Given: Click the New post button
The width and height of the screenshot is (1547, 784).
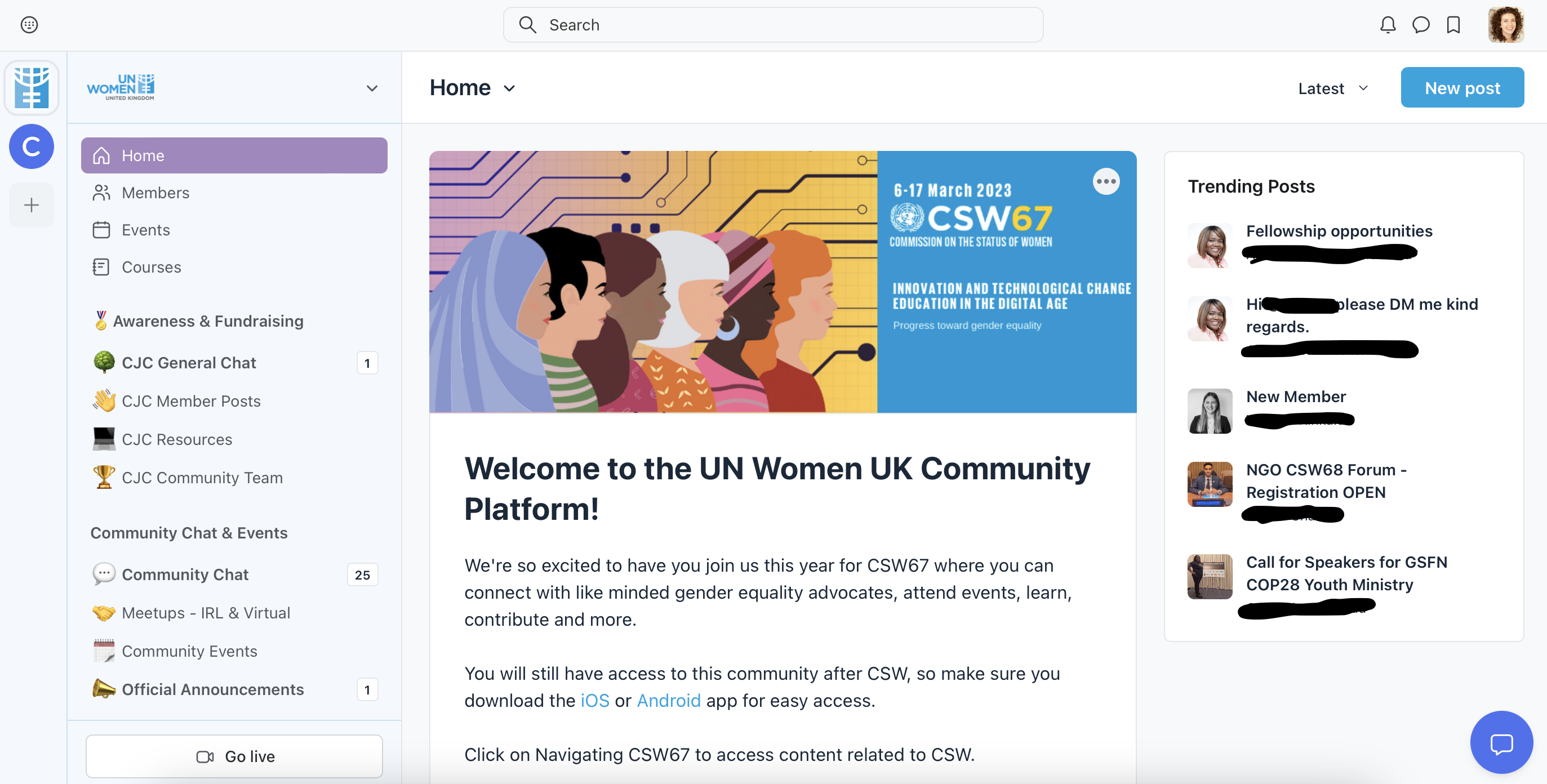Looking at the screenshot, I should point(1463,87).
